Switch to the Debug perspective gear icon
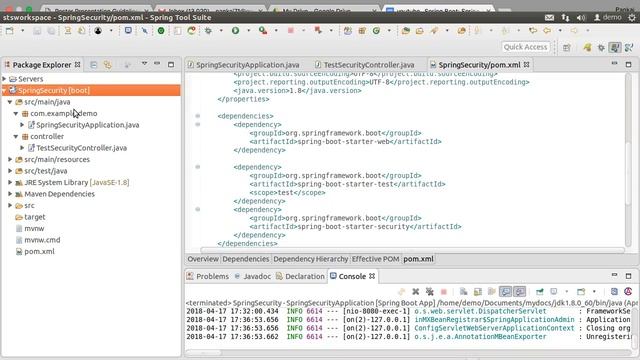Image resolution: width=640 pixels, height=360 pixels. pos(601,48)
